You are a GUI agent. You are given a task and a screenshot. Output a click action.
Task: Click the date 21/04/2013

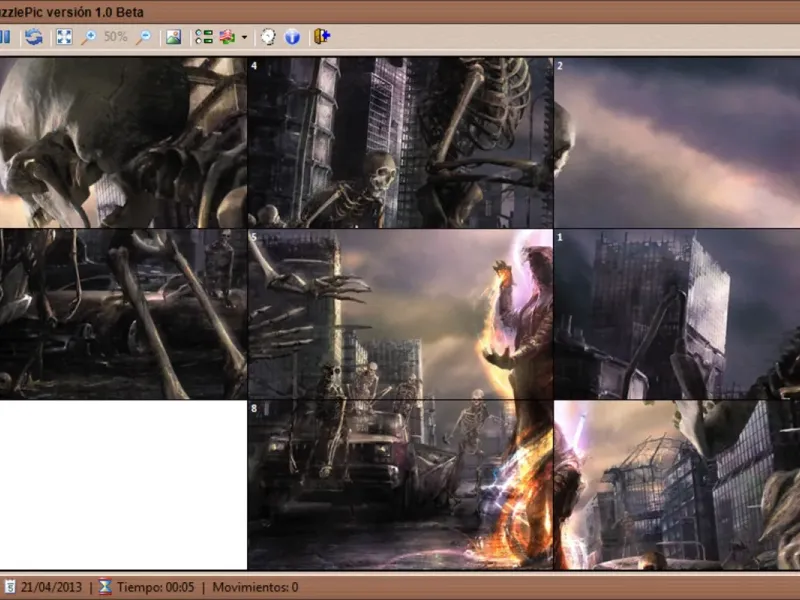[51, 587]
